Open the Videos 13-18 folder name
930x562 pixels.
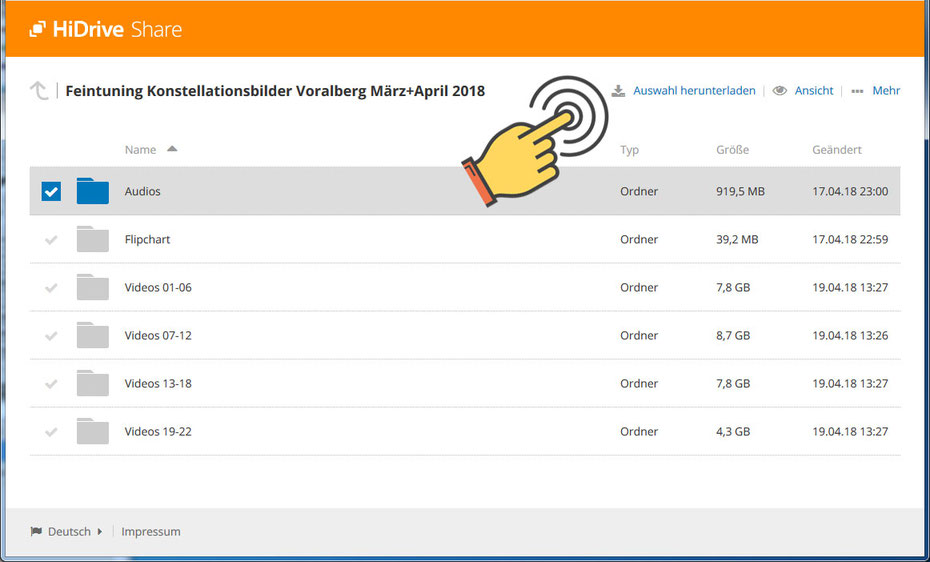(158, 383)
